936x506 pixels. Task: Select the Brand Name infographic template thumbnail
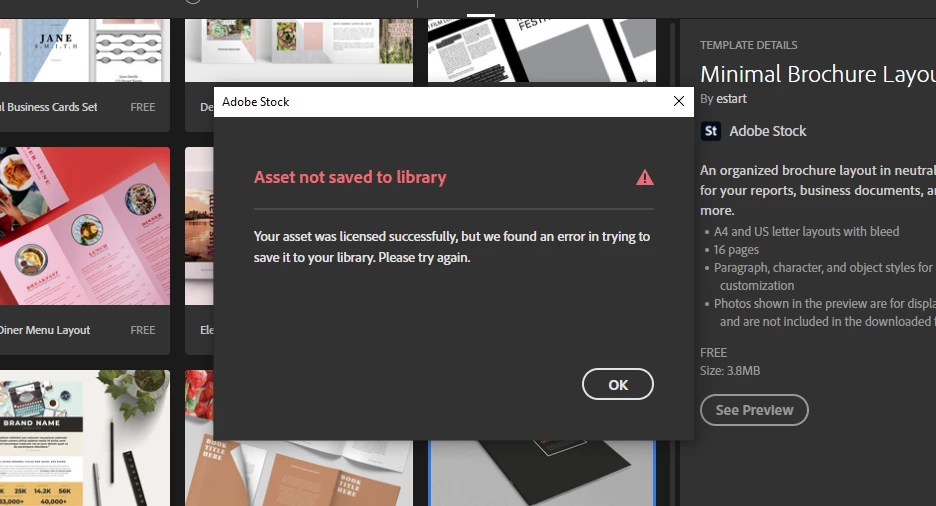[85, 438]
